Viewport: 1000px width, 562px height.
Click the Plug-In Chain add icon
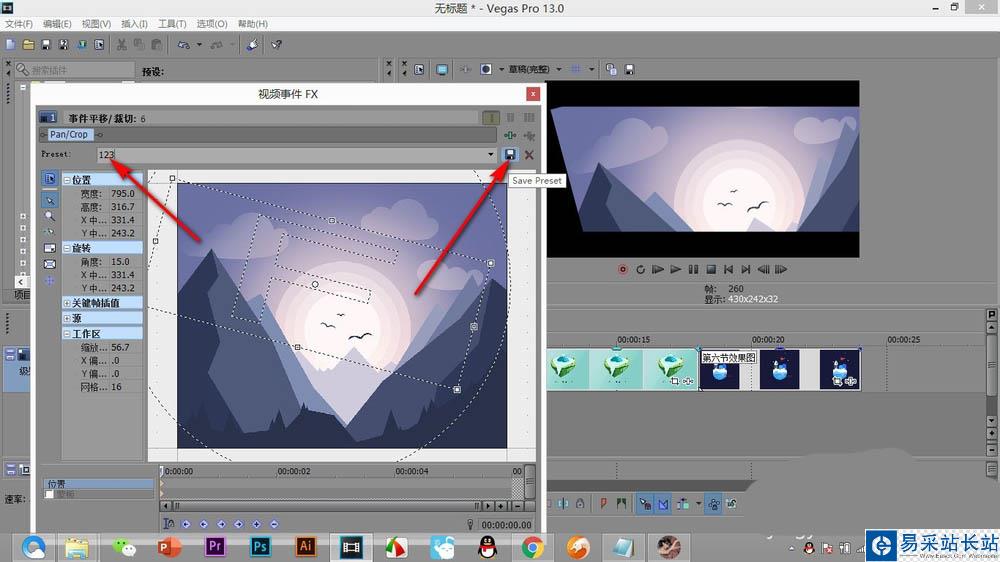pyautogui.click(x=510, y=135)
